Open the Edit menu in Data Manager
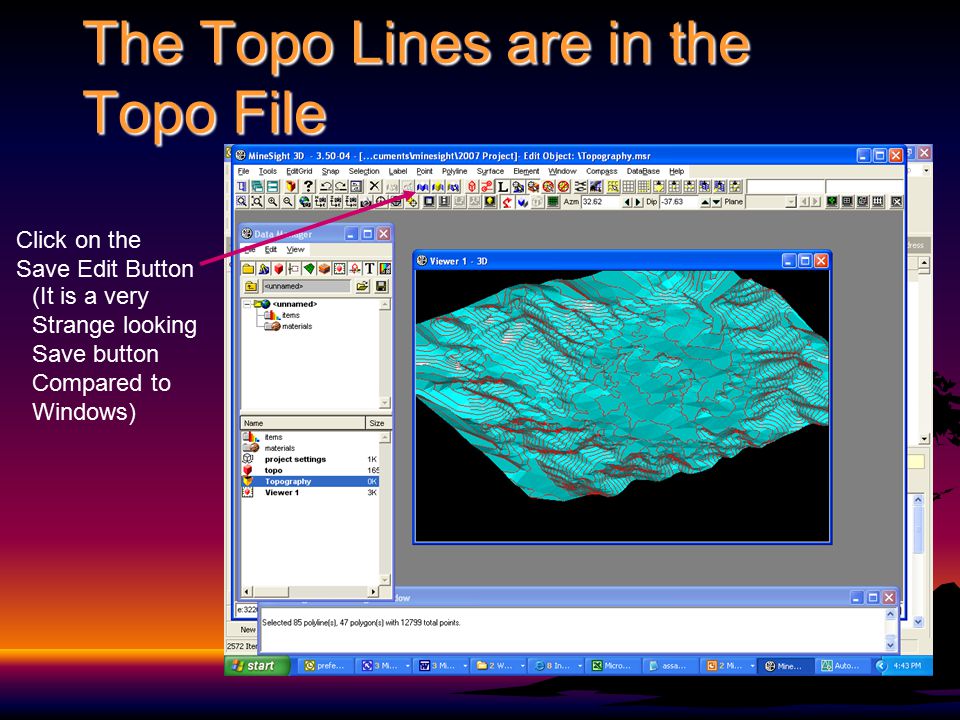Viewport: 960px width, 720px height. [271, 250]
